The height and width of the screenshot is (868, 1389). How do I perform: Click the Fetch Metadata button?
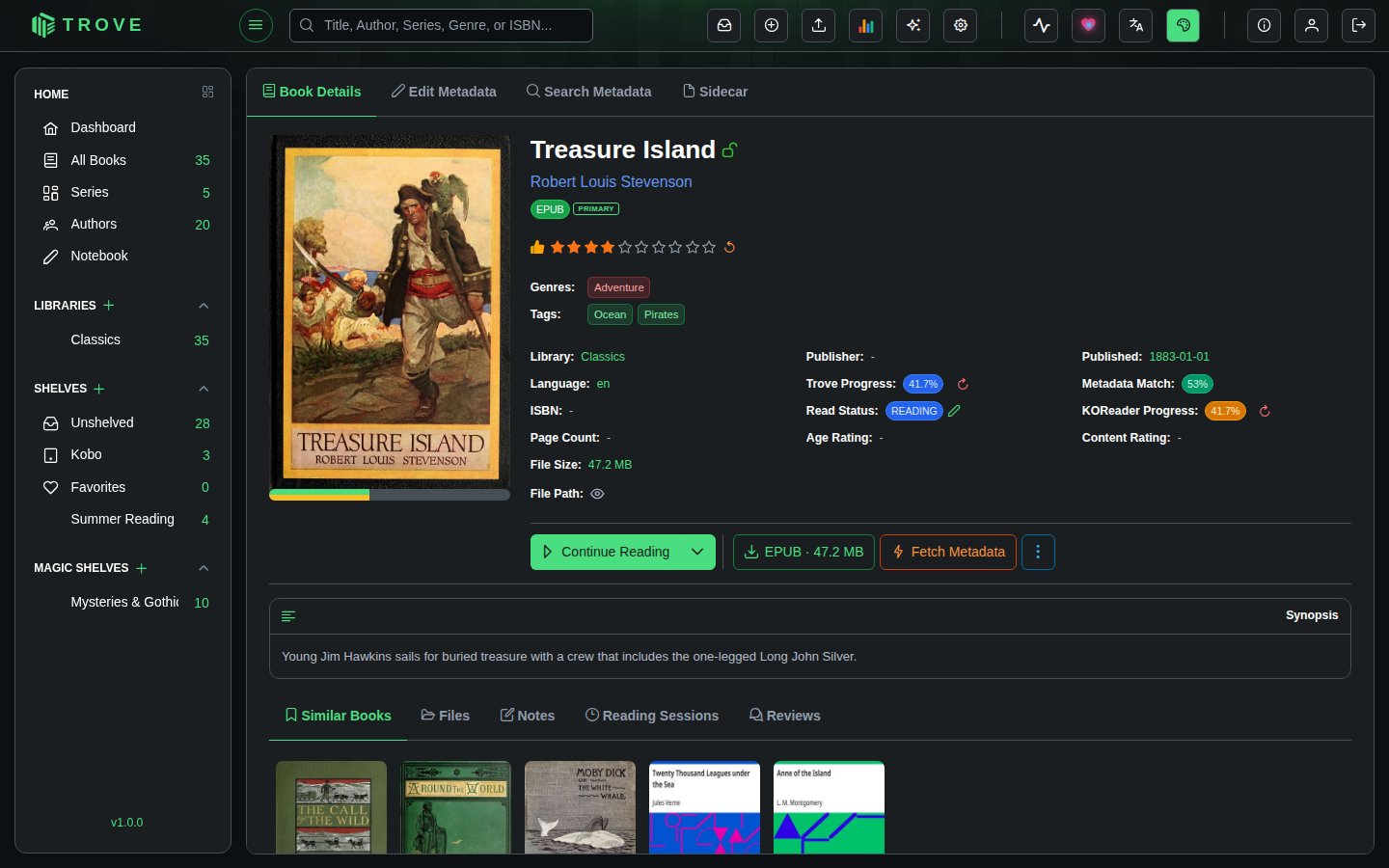(948, 552)
